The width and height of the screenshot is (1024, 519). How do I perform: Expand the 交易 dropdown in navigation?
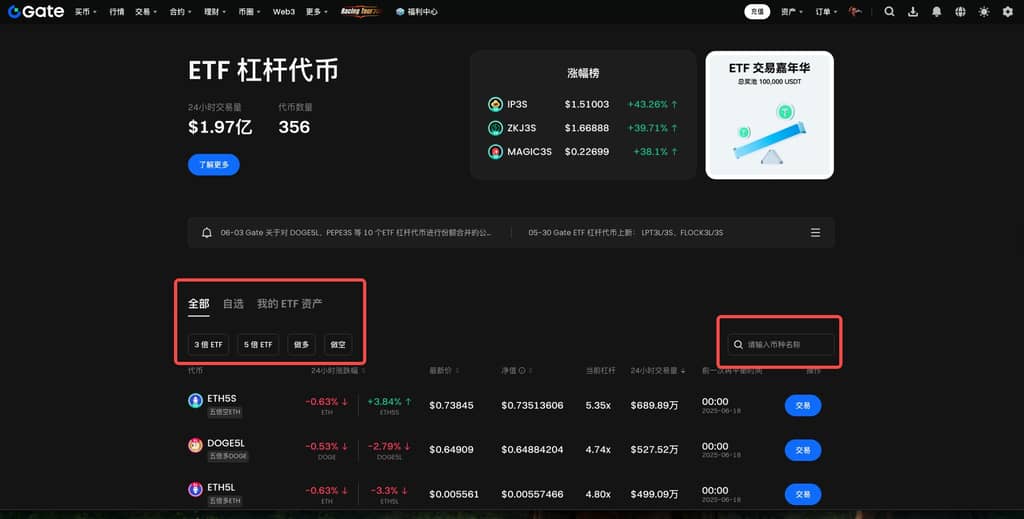click(145, 12)
